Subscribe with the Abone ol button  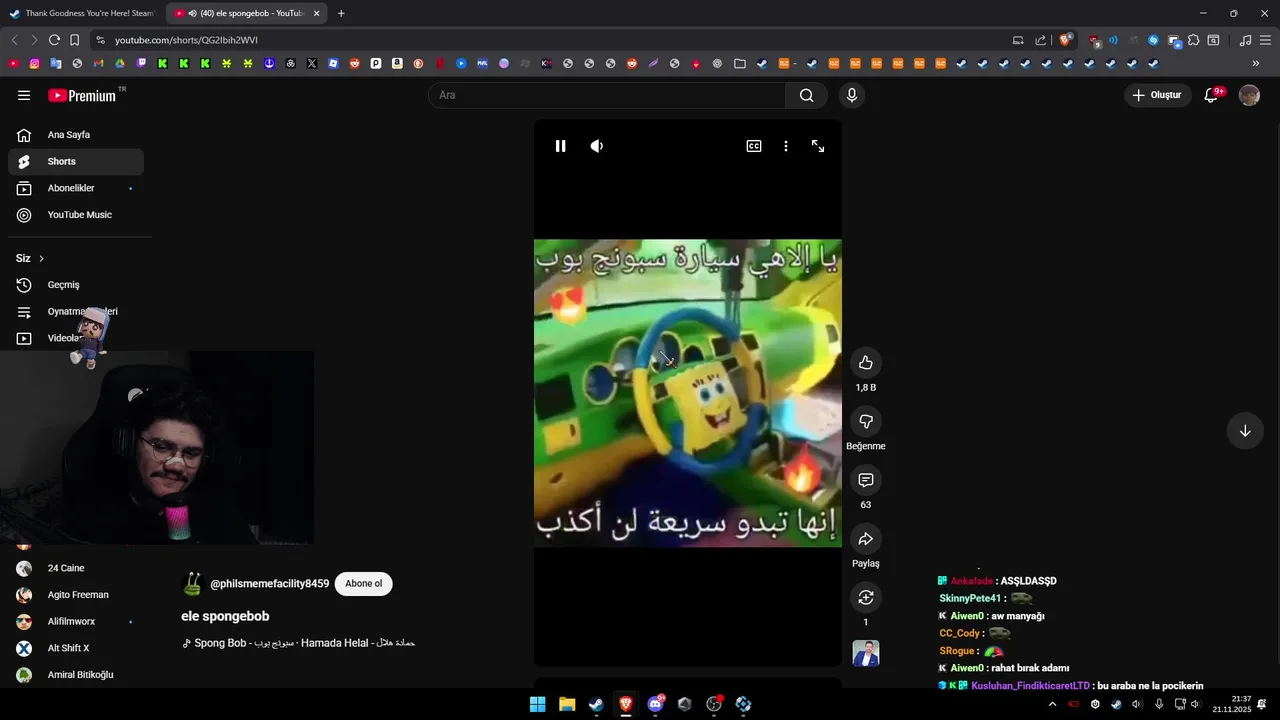coord(364,584)
